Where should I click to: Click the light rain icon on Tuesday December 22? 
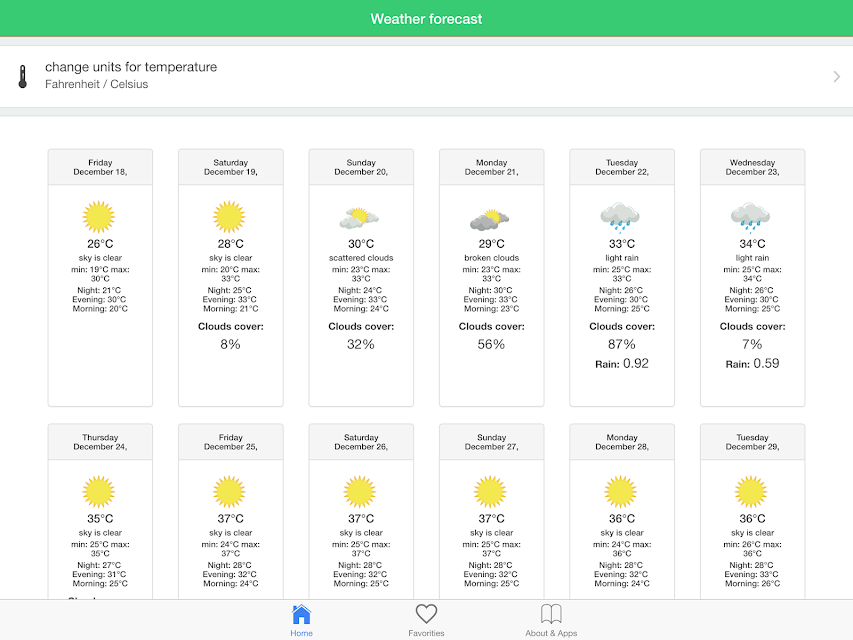pyautogui.click(x=620, y=218)
